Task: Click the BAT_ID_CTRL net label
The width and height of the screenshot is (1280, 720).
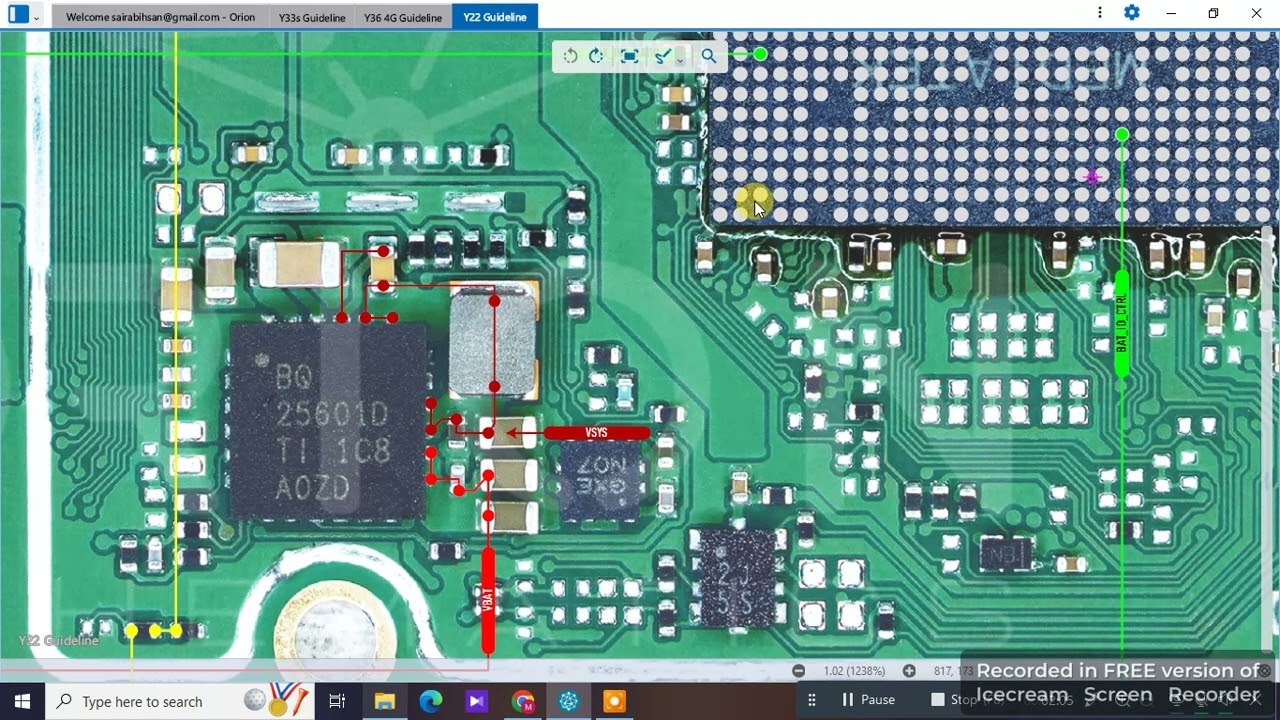Action: click(x=1121, y=323)
